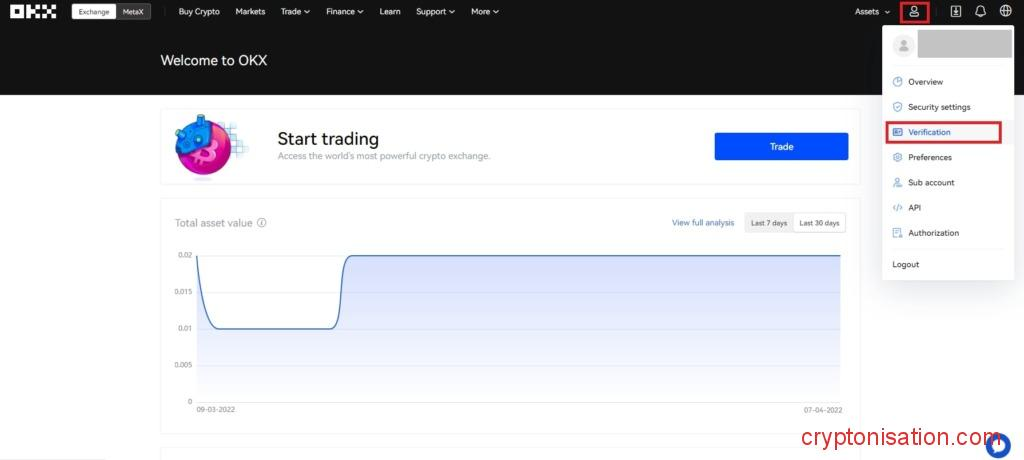The width and height of the screenshot is (1024, 460).
Task: Select Last 30 days range
Action: [x=819, y=223]
